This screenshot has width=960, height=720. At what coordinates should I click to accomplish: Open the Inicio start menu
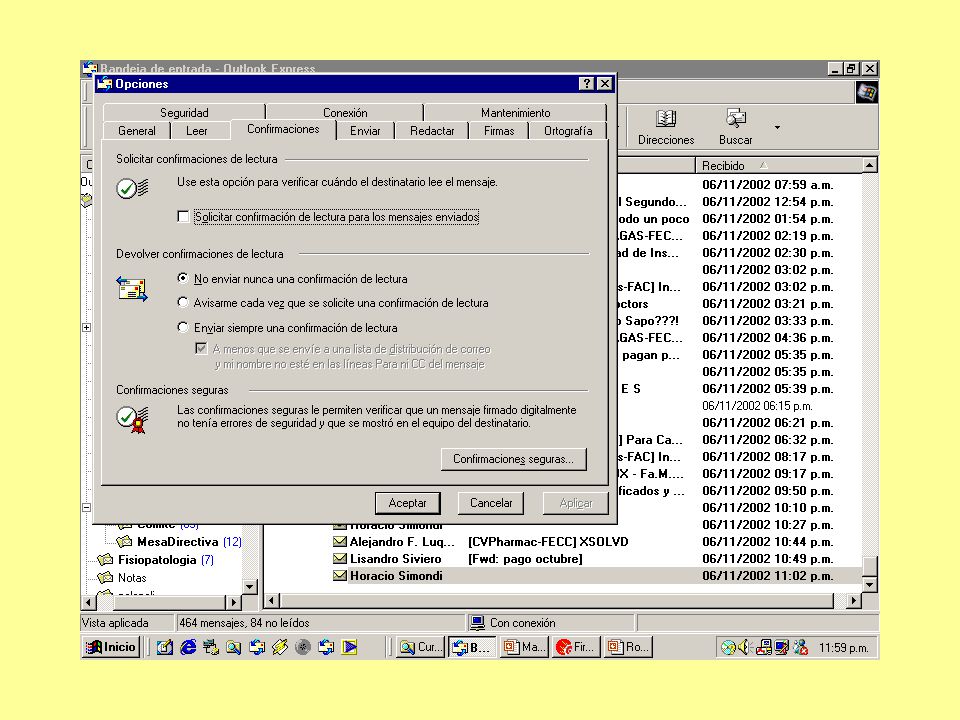tap(111, 647)
